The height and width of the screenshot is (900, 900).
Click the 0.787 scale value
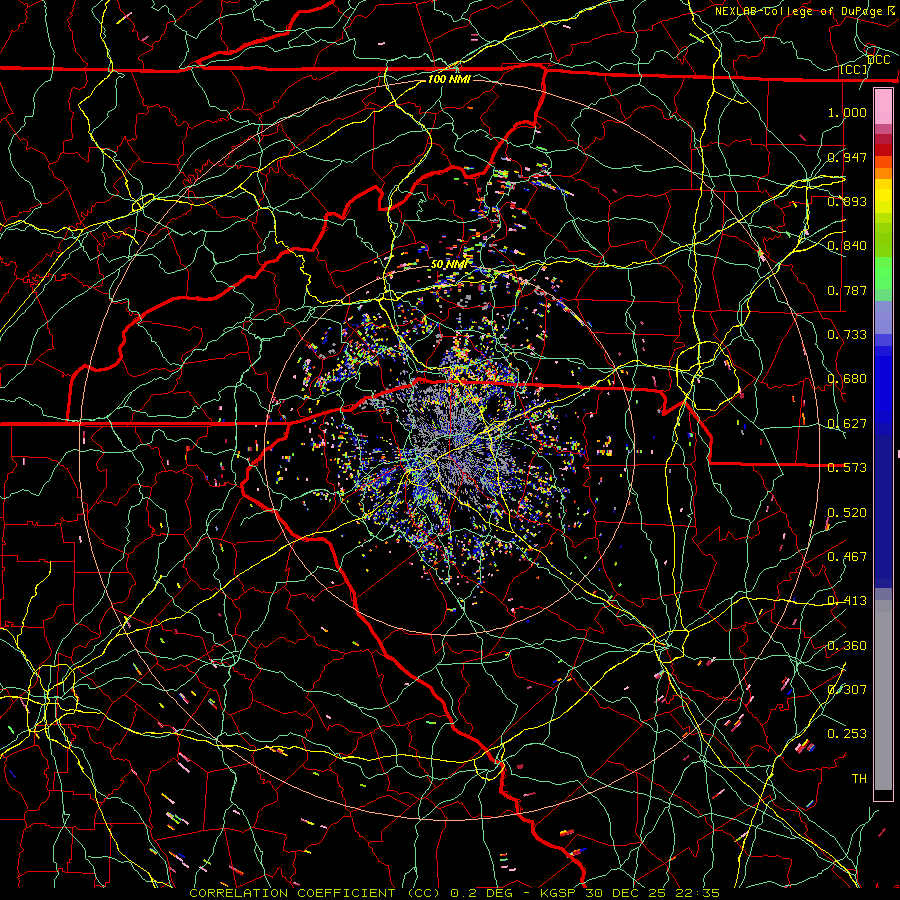tap(847, 290)
